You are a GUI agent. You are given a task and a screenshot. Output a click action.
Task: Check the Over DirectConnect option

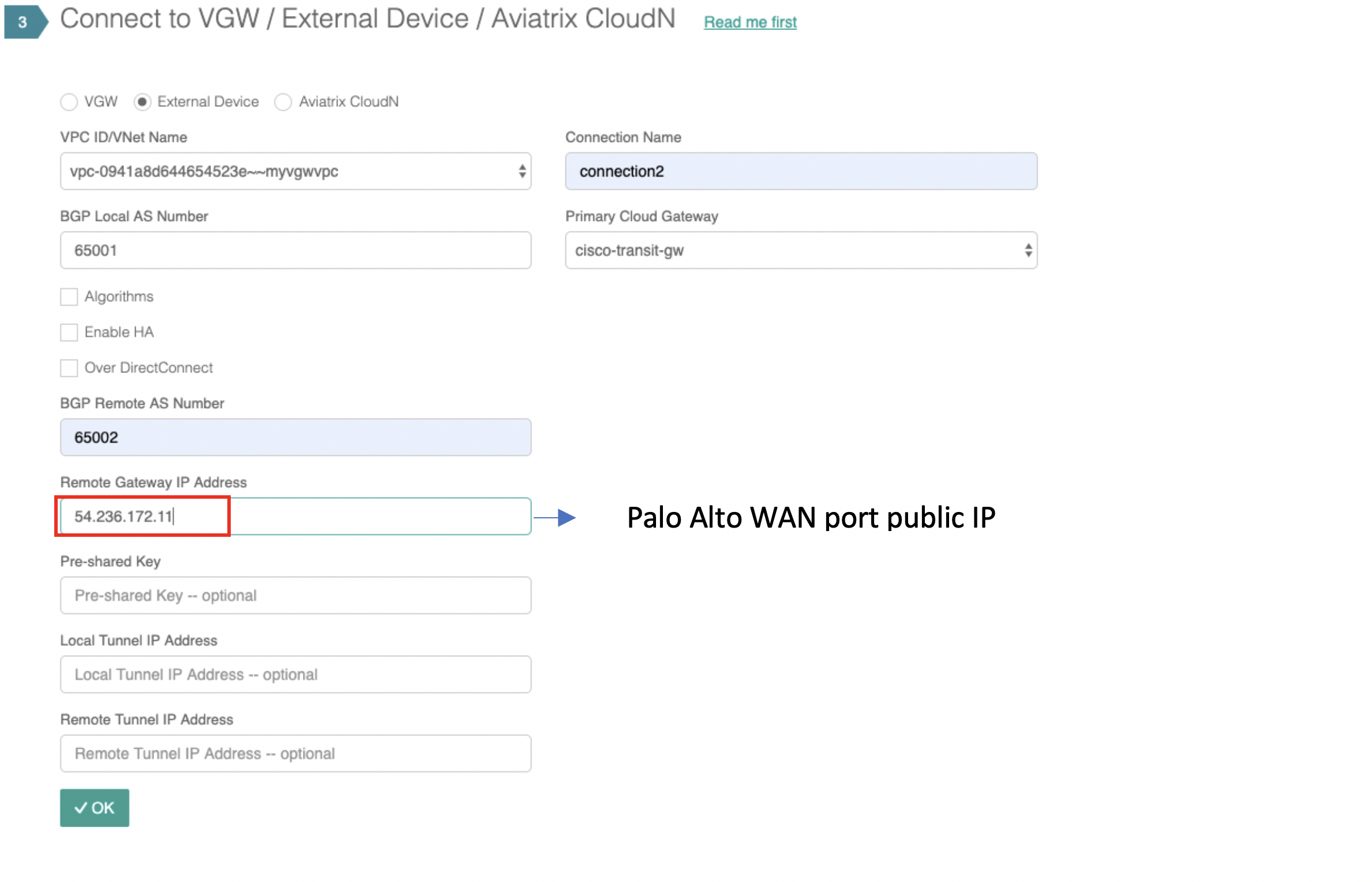click(69, 368)
